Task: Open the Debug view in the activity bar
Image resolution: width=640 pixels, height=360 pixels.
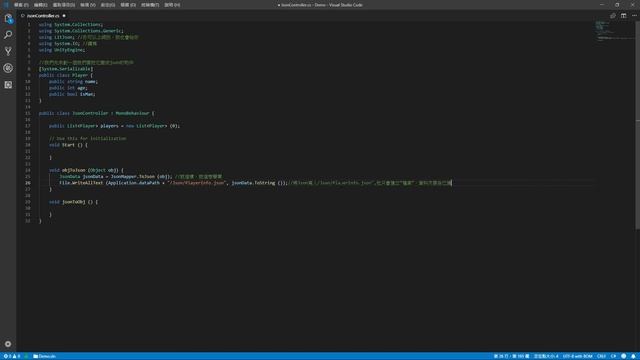Action: tap(8, 68)
